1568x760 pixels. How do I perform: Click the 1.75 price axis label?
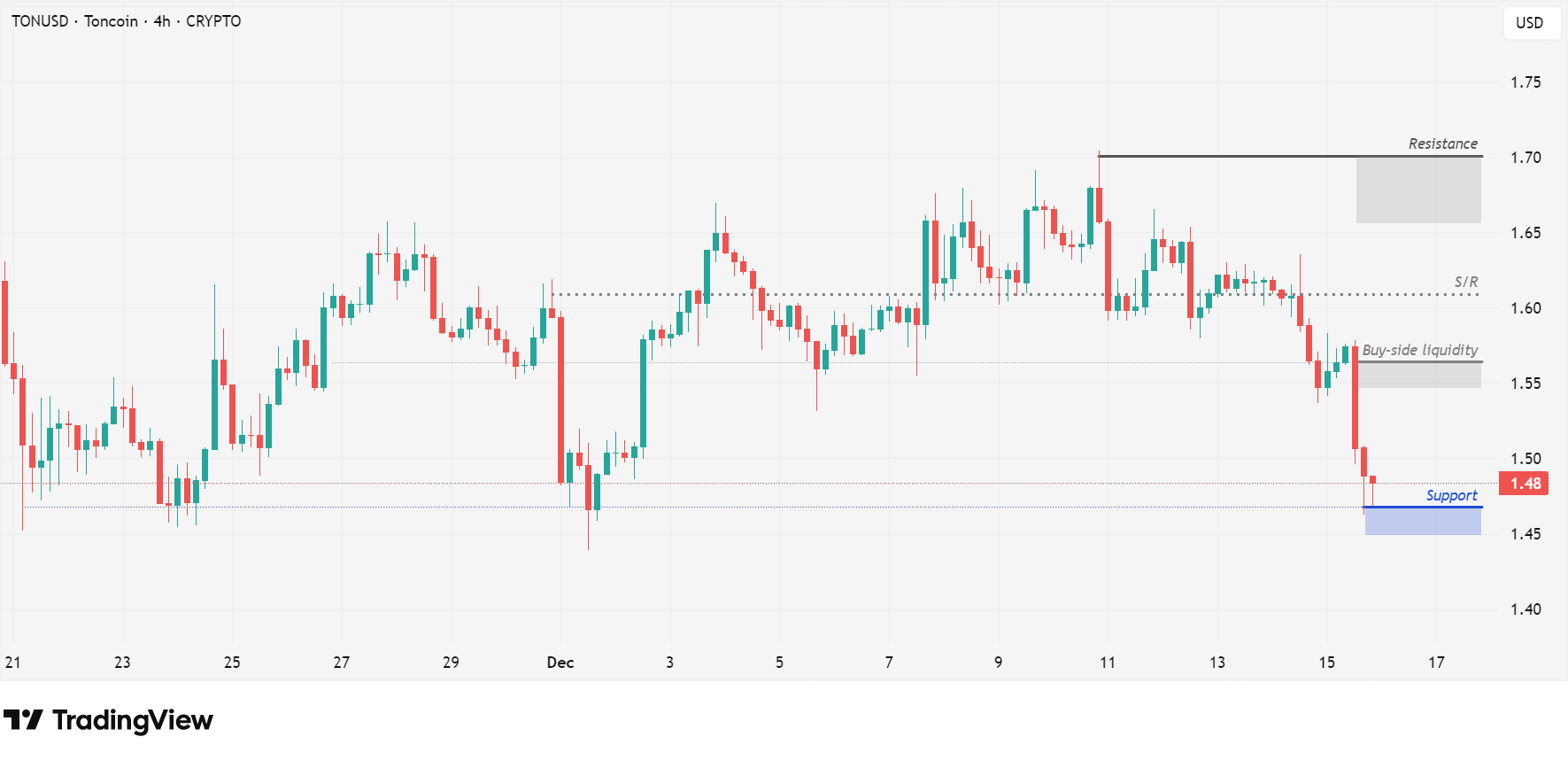[1526, 82]
